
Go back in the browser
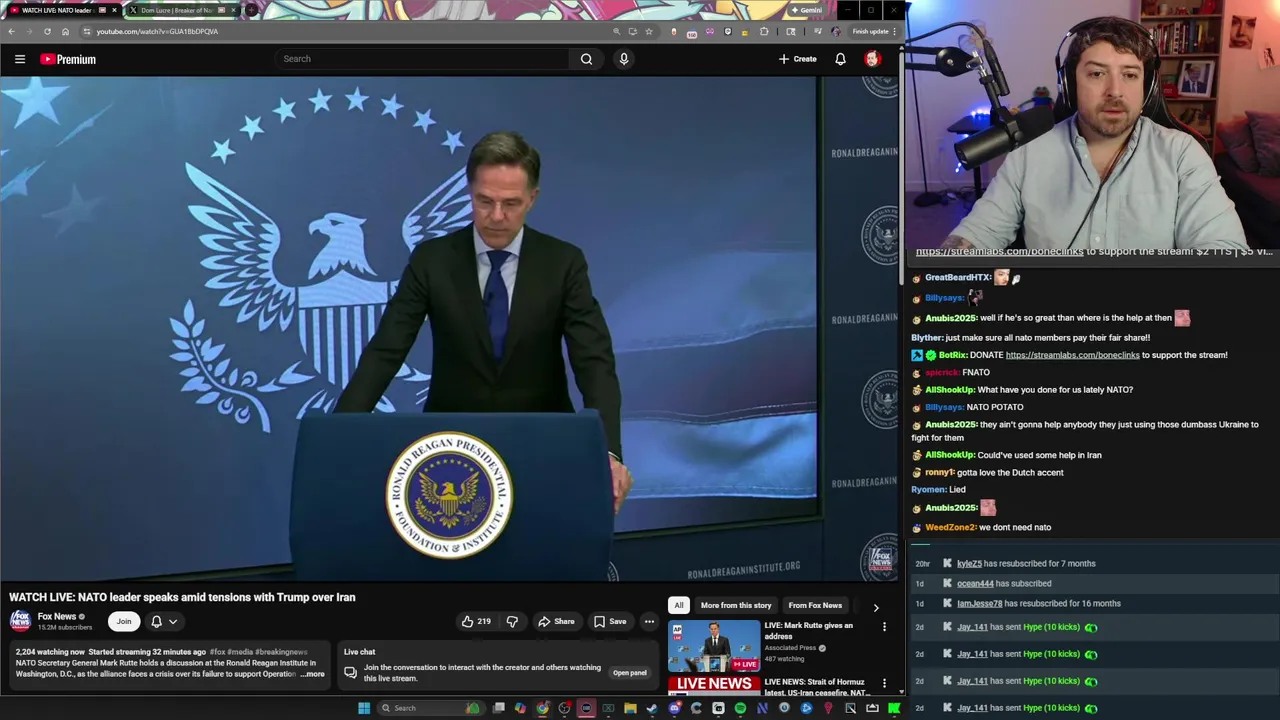point(11,31)
